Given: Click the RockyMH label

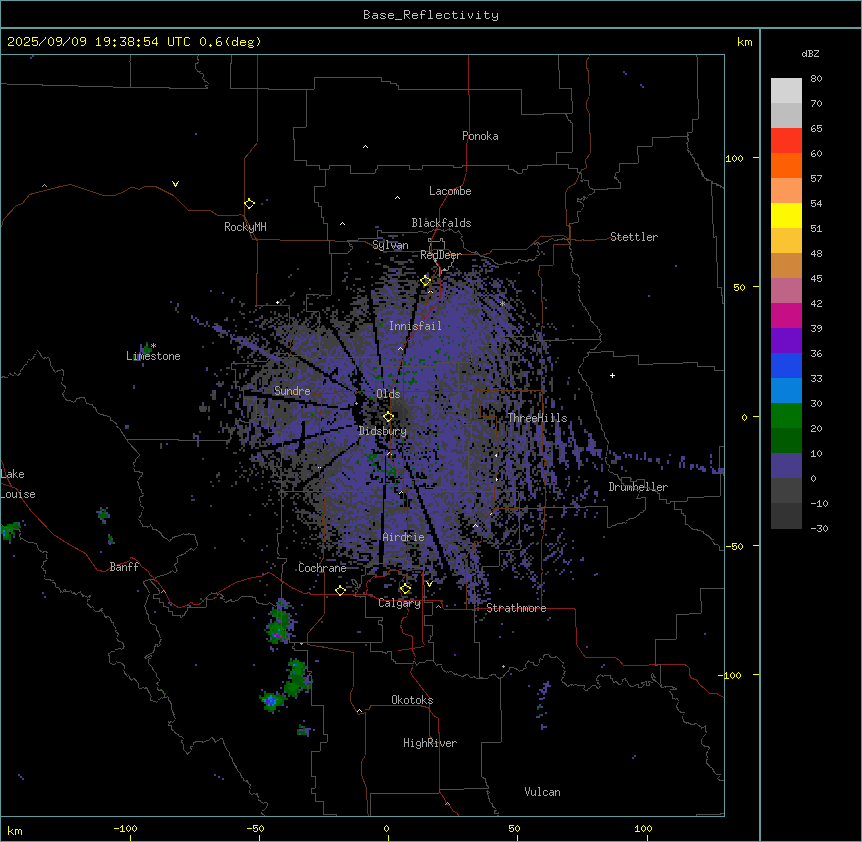Looking at the screenshot, I should [245, 227].
